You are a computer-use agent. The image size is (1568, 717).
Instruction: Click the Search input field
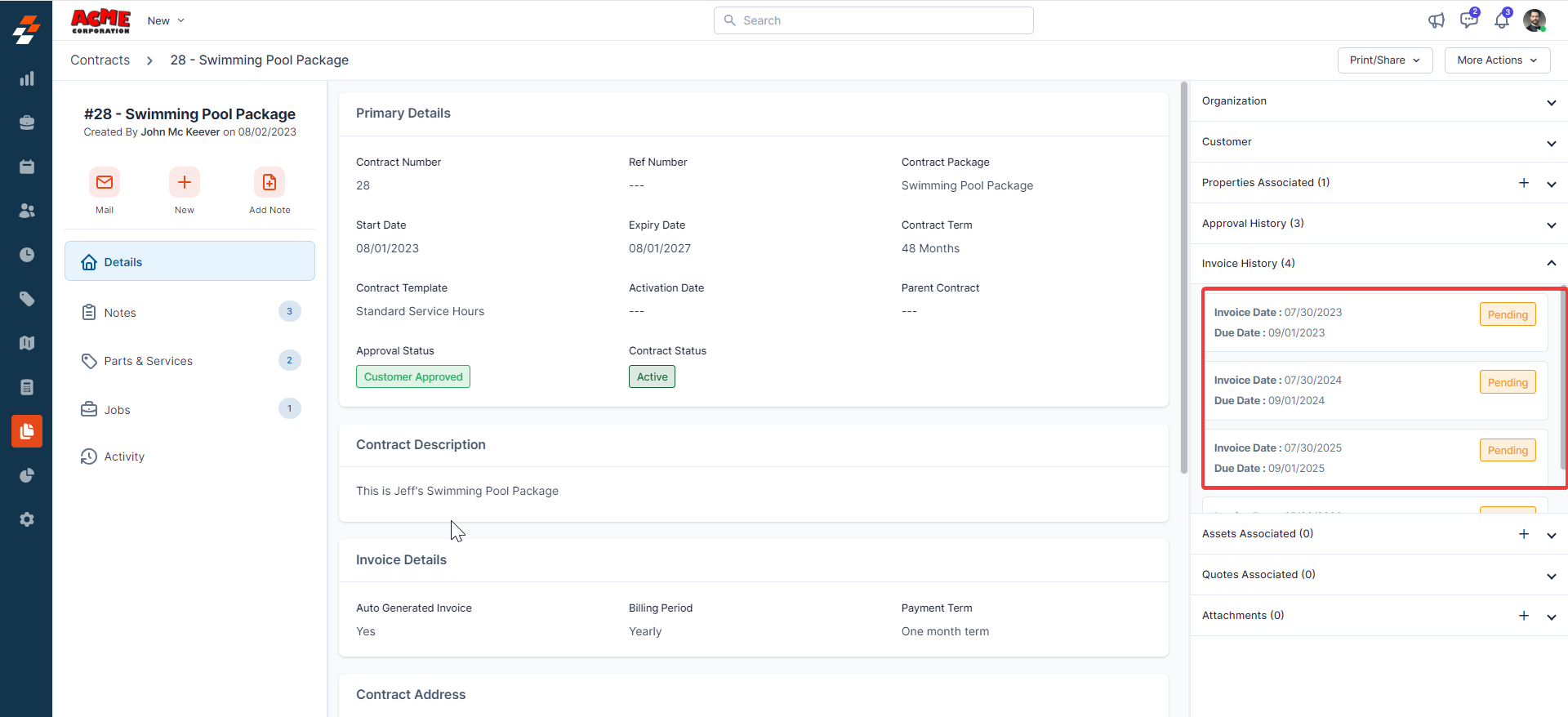(x=874, y=20)
